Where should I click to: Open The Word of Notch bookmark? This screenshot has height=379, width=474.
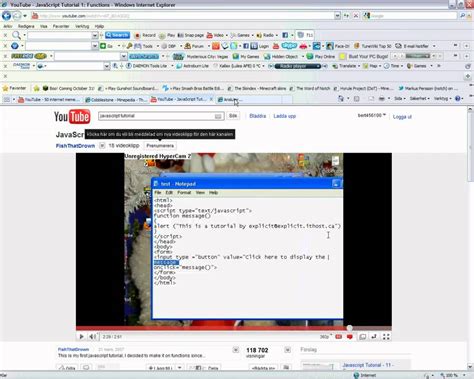(310, 88)
